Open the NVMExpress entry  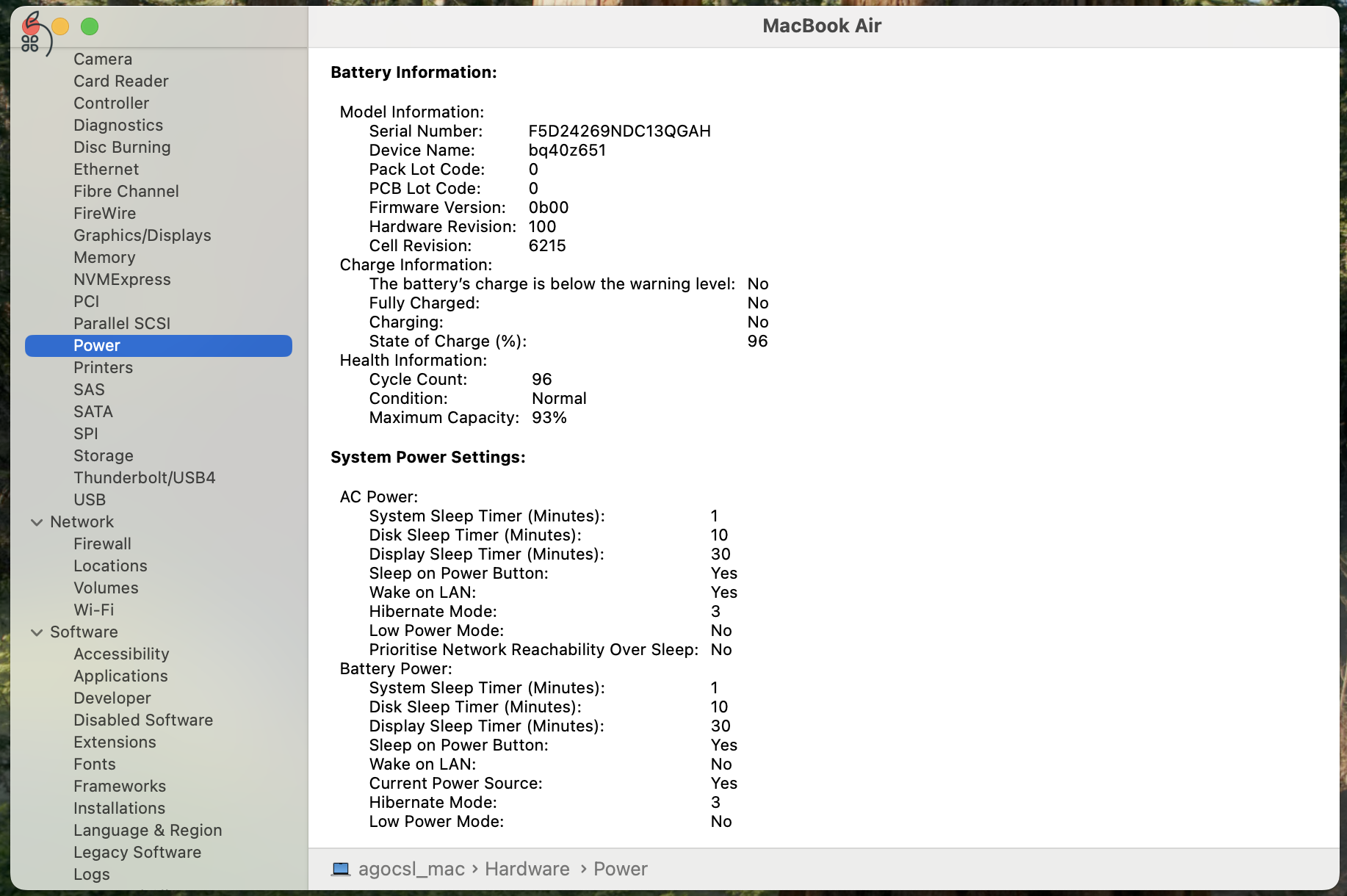pyautogui.click(x=122, y=279)
